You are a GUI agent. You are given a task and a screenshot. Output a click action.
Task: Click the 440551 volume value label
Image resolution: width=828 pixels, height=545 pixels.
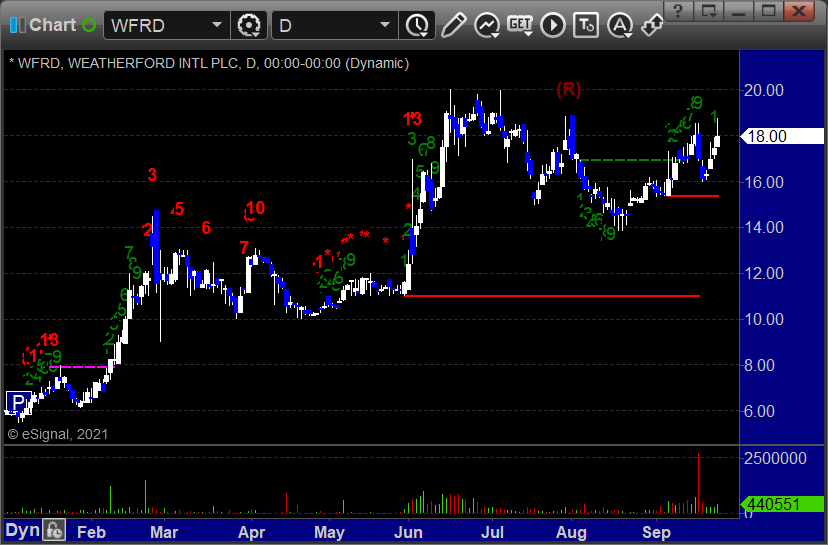click(783, 504)
